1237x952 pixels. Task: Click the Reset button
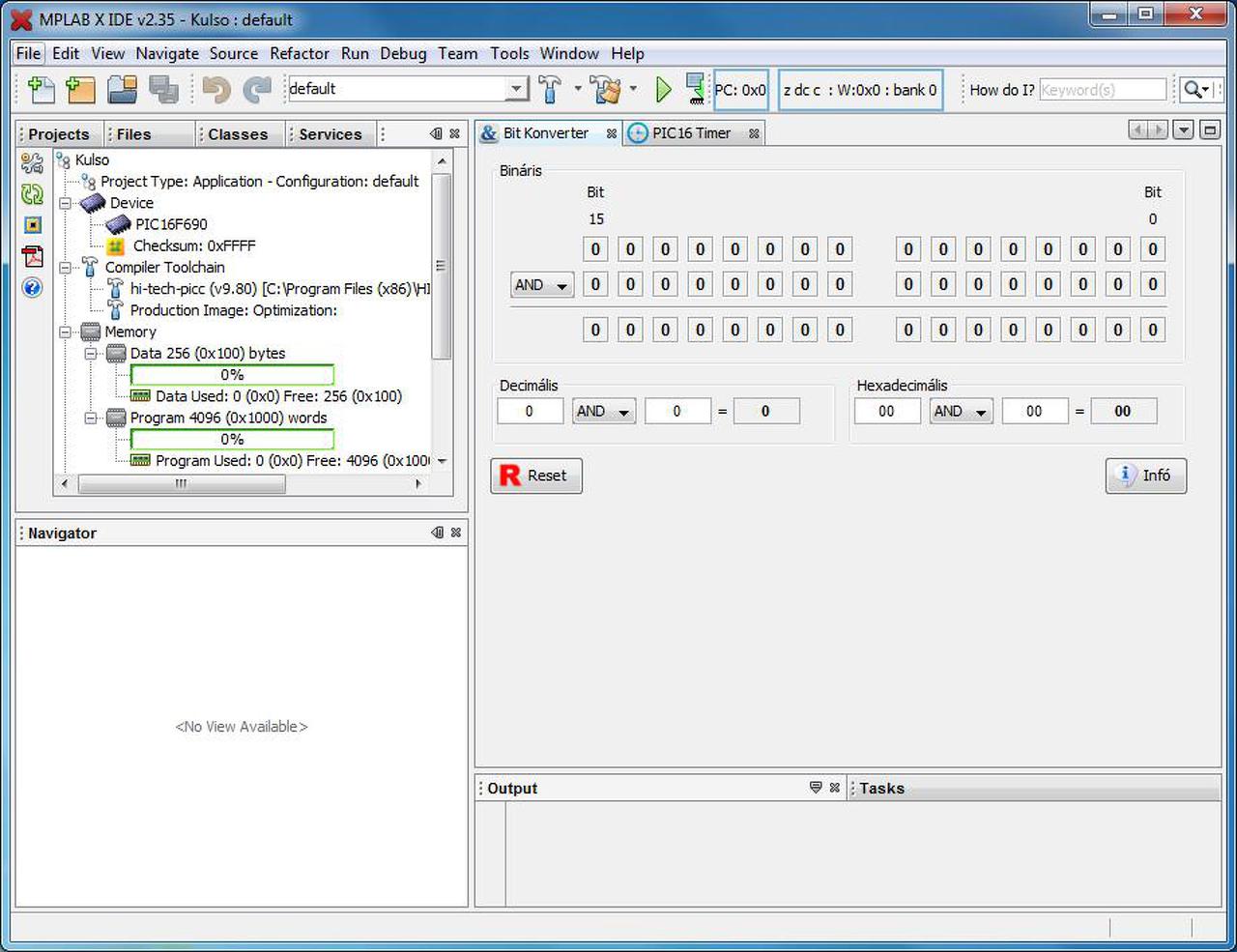coord(536,476)
